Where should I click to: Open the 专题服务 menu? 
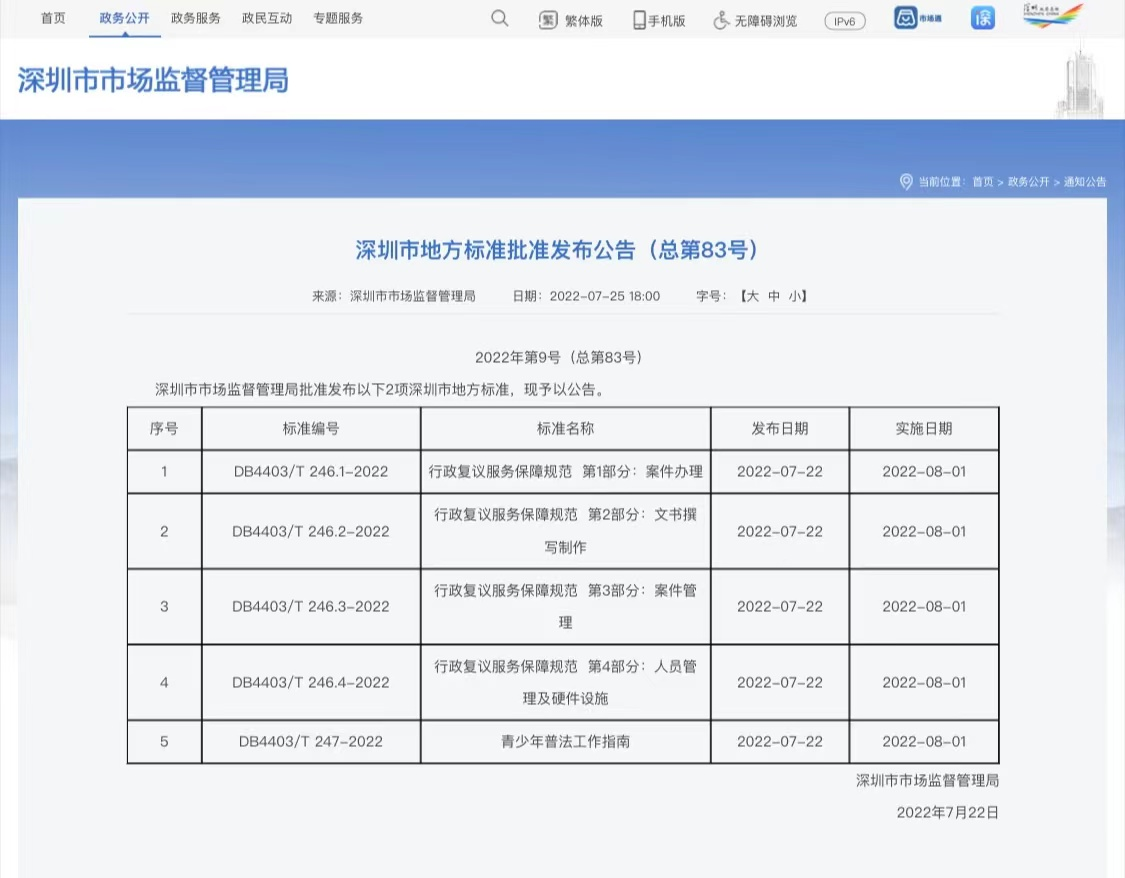338,18
